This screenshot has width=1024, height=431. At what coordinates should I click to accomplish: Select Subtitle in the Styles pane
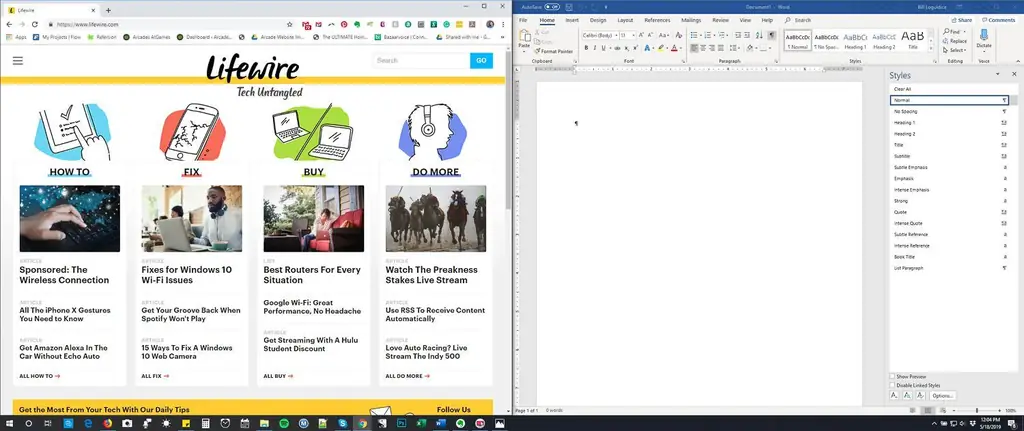point(950,156)
